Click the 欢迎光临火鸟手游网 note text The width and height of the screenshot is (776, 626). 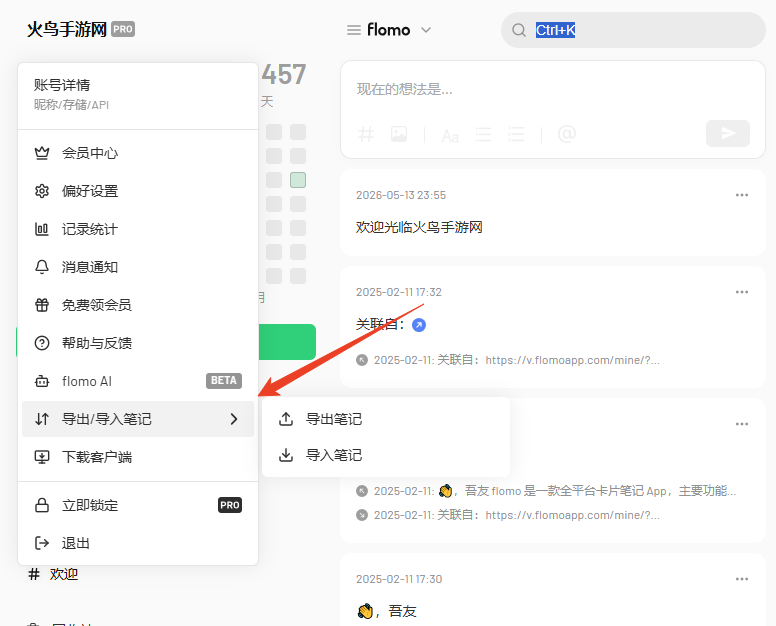419,227
